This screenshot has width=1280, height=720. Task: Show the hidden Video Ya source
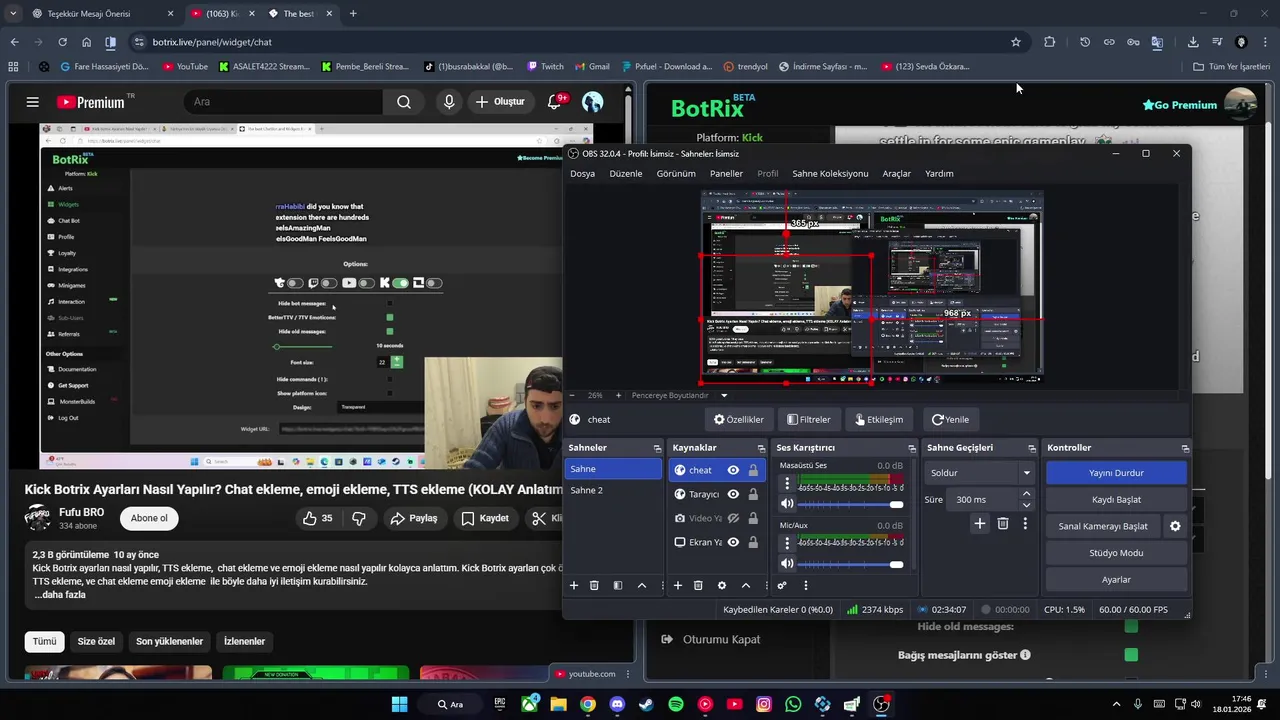[x=733, y=518]
